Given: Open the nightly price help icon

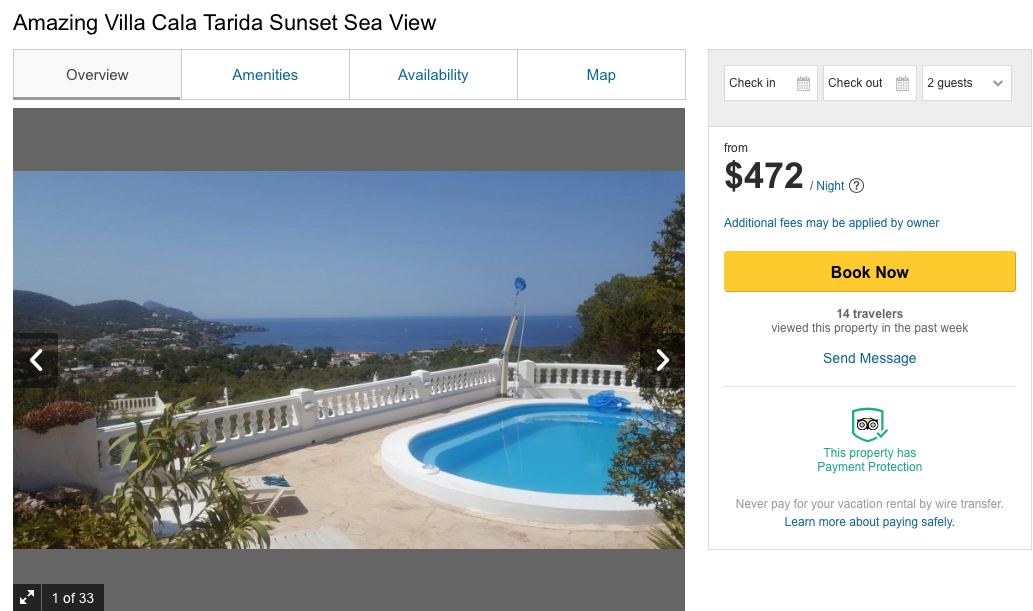Looking at the screenshot, I should (857, 185).
